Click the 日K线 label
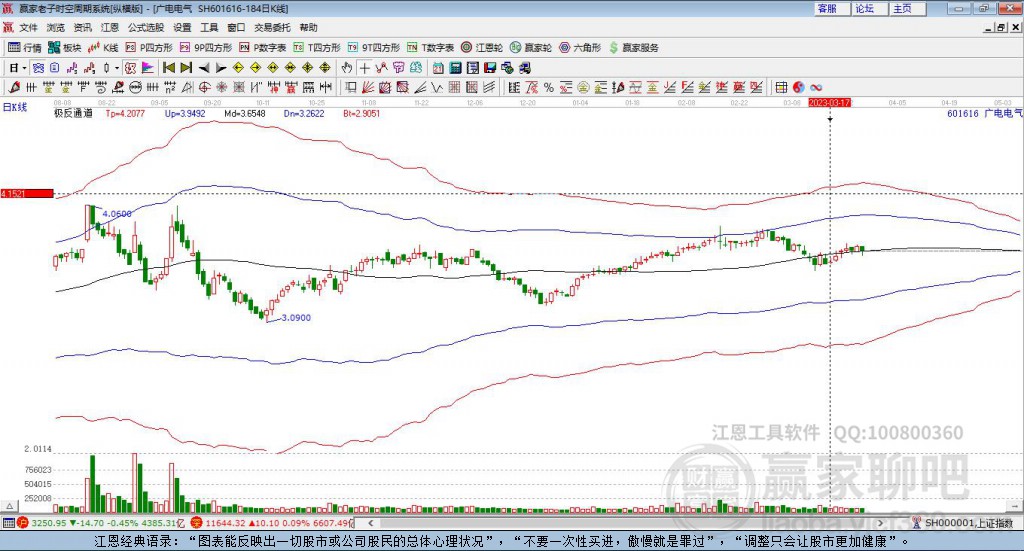 coord(15,107)
